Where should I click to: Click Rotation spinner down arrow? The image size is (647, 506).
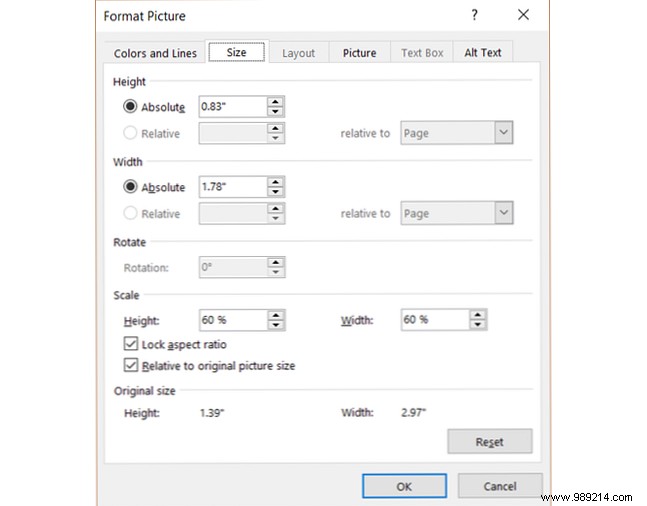click(276, 272)
